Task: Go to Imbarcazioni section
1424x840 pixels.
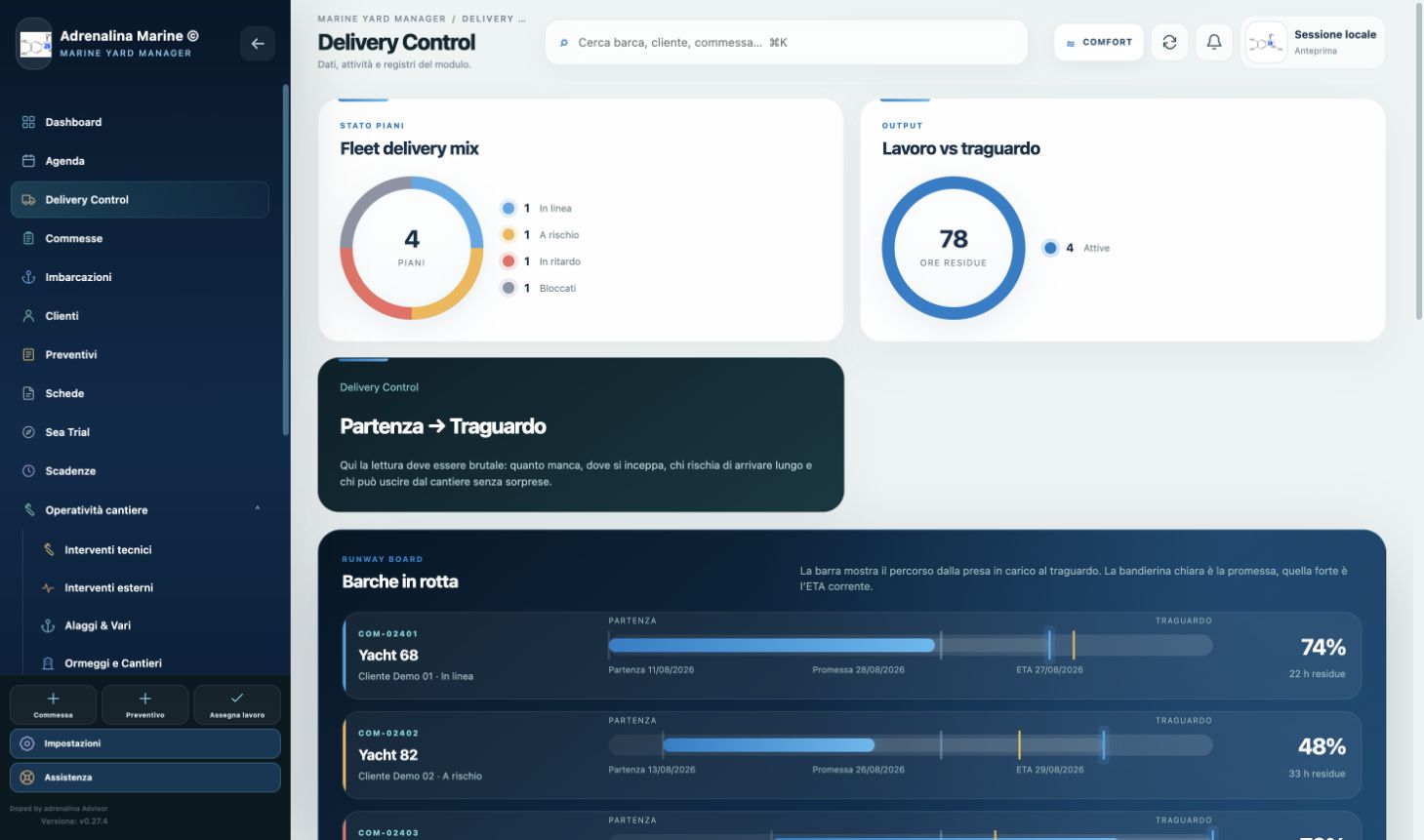Action: tap(140, 277)
